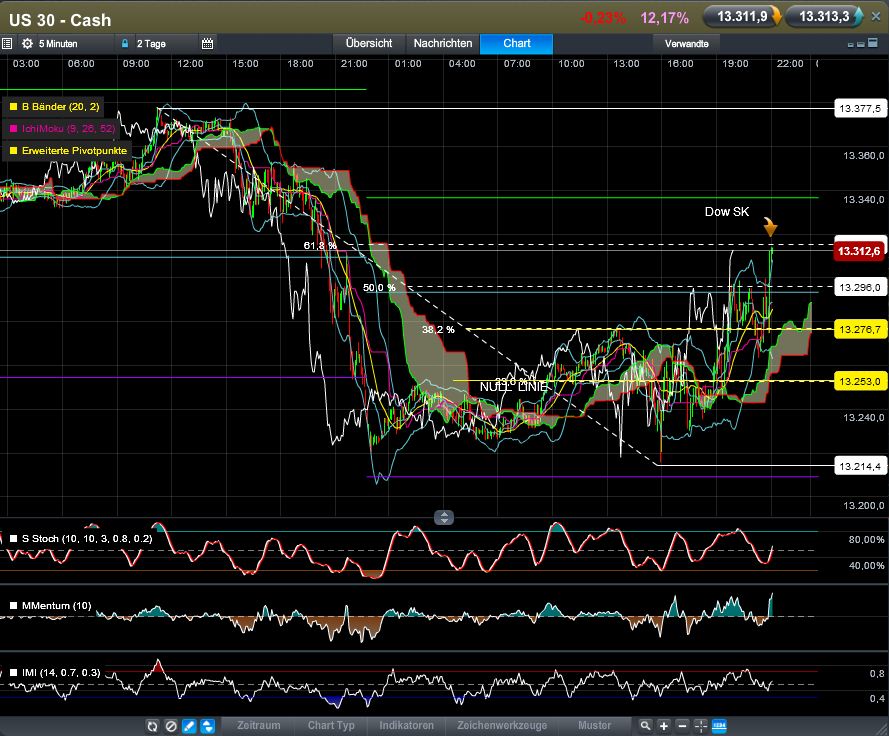Click the 38,2 % Fibonacci label
Screen dimensions: 889x736
438,329
